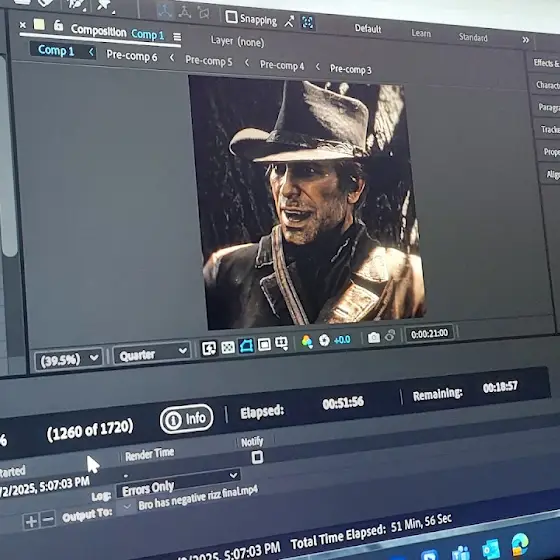Open the Composition panel menu

point(177,37)
